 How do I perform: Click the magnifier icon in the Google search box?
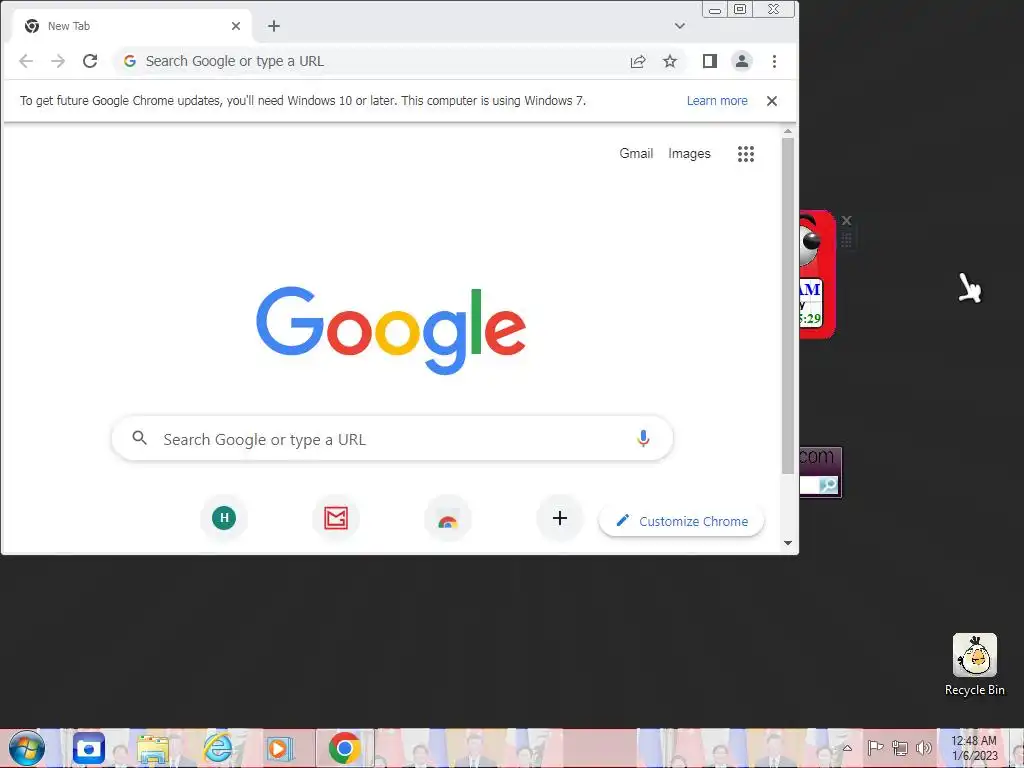pos(139,438)
